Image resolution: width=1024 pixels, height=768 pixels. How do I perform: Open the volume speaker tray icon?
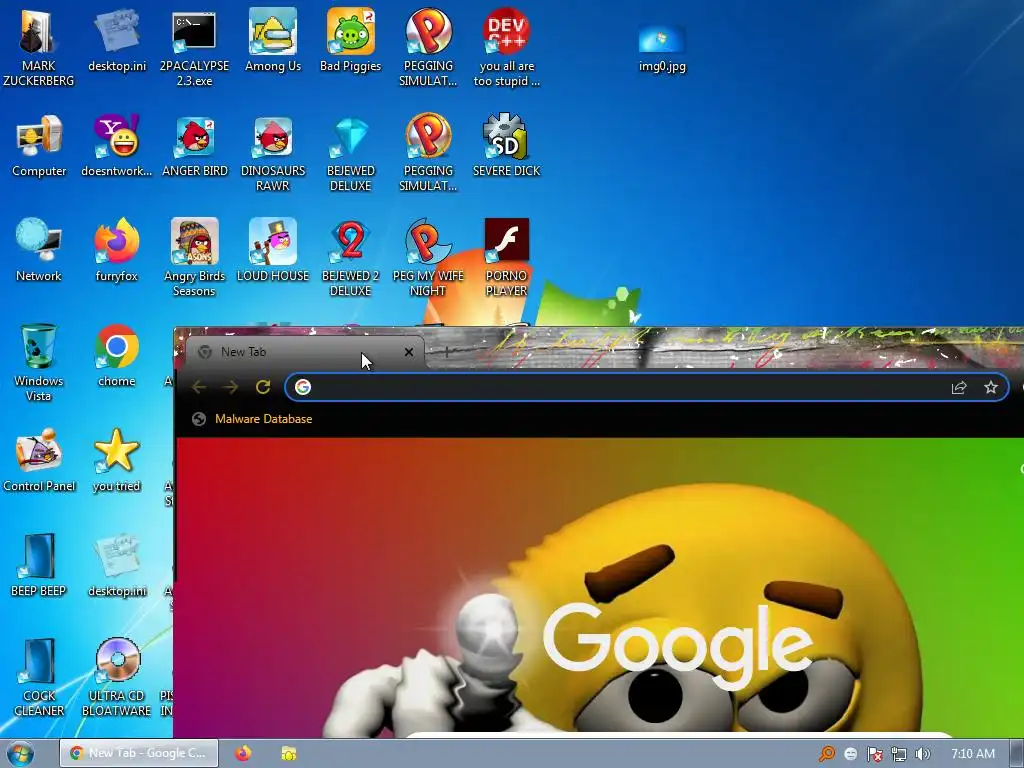[923, 754]
